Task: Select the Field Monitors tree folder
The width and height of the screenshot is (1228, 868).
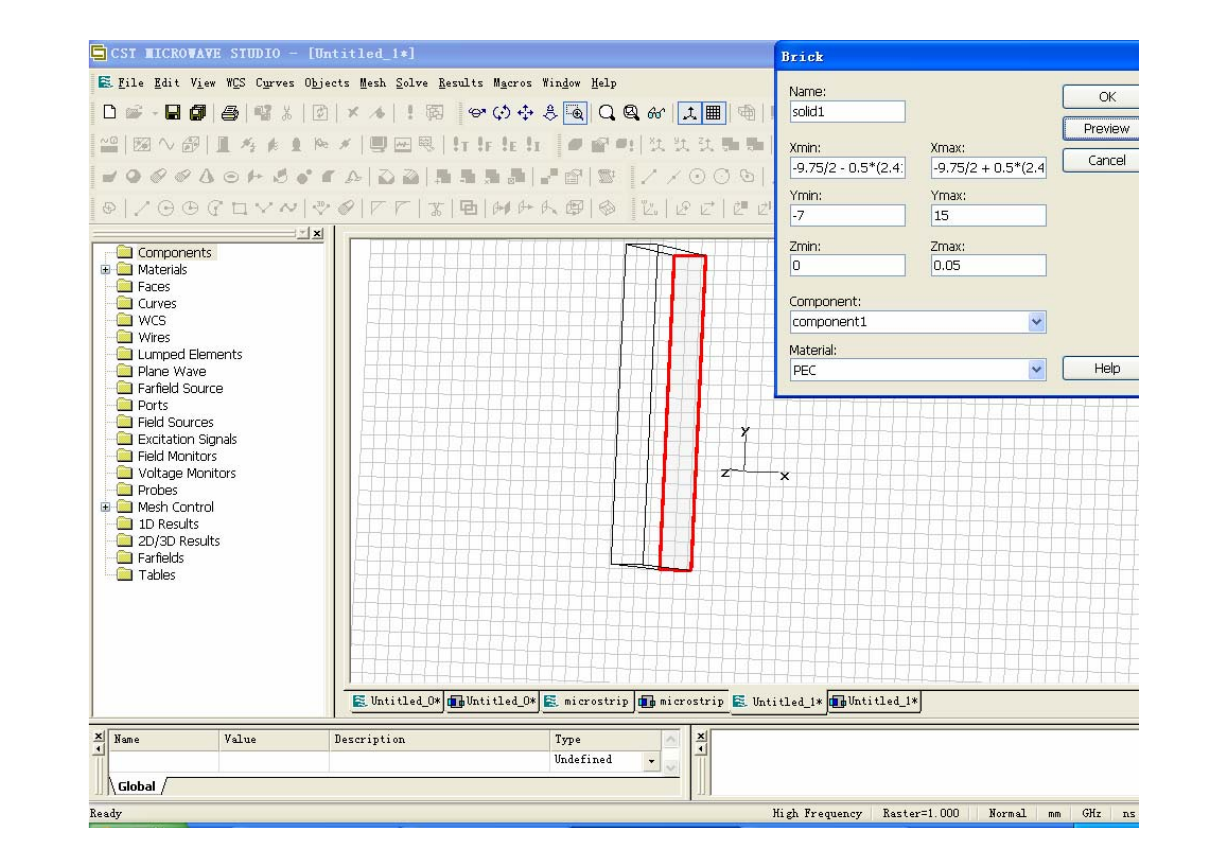Action: click(167, 456)
